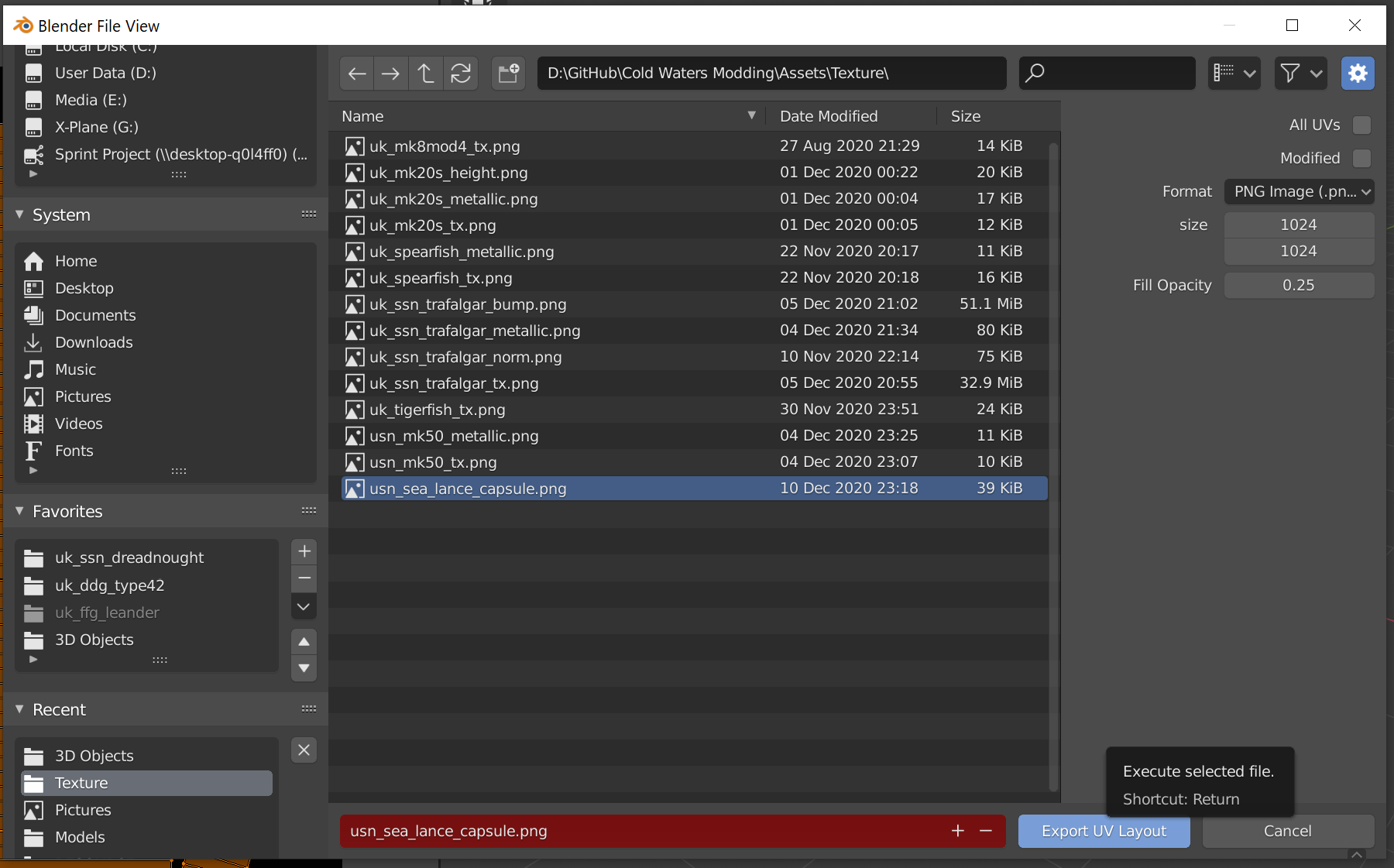This screenshot has width=1394, height=868.
Task: Expand the favorites list arrow
Action: 33,660
